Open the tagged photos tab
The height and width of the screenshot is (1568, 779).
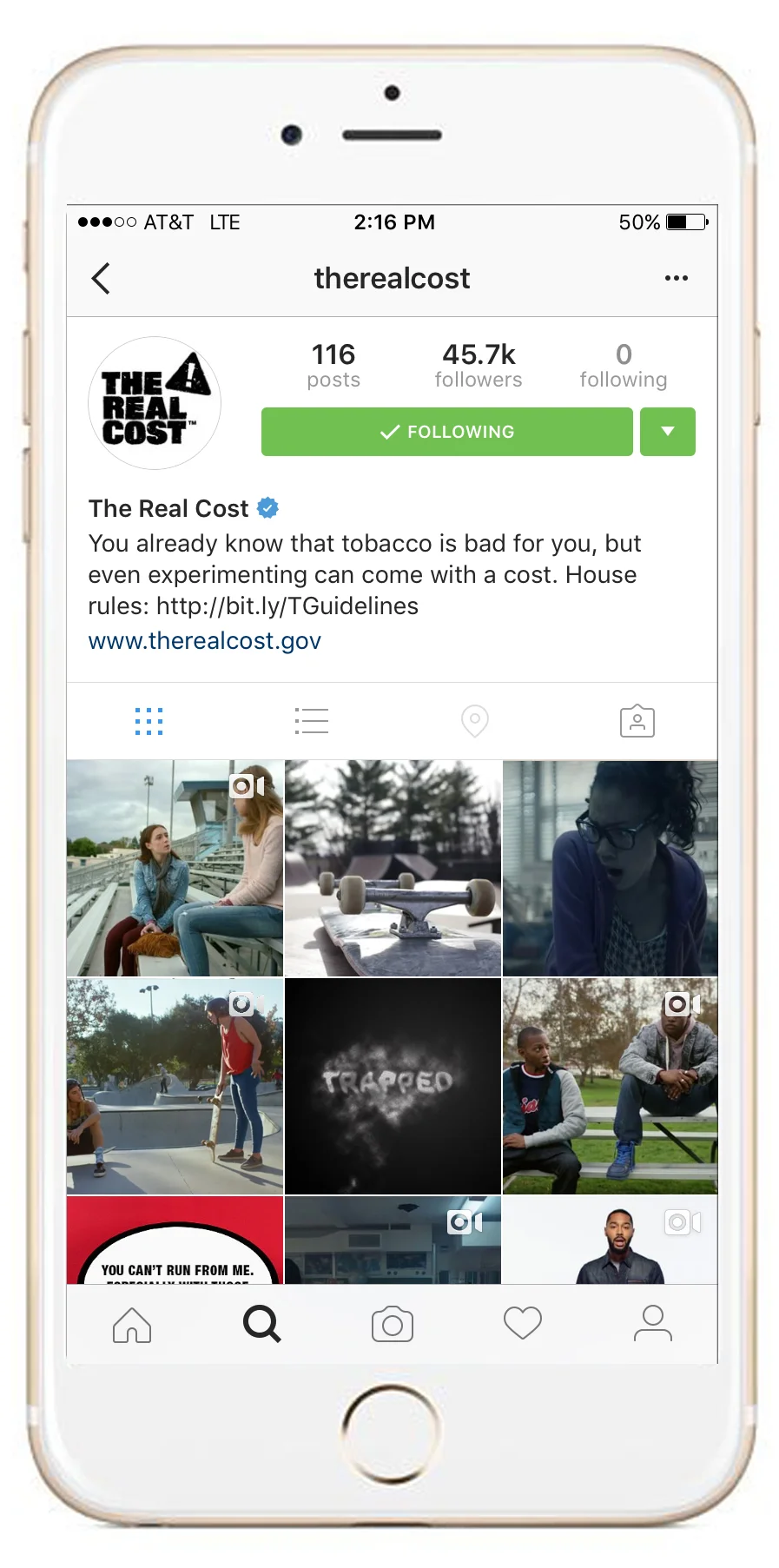point(637,721)
